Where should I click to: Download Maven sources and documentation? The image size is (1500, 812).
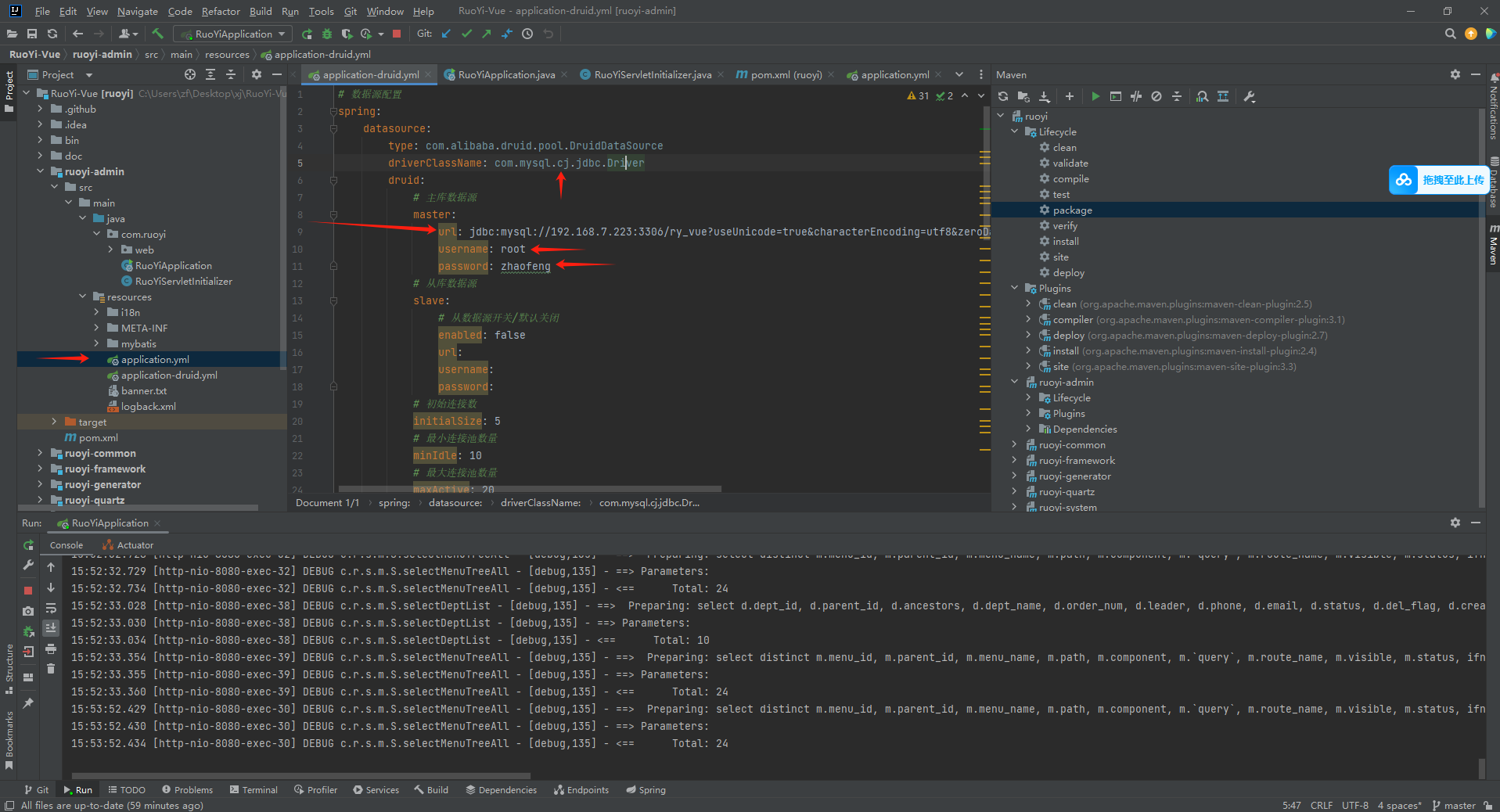tap(1044, 96)
